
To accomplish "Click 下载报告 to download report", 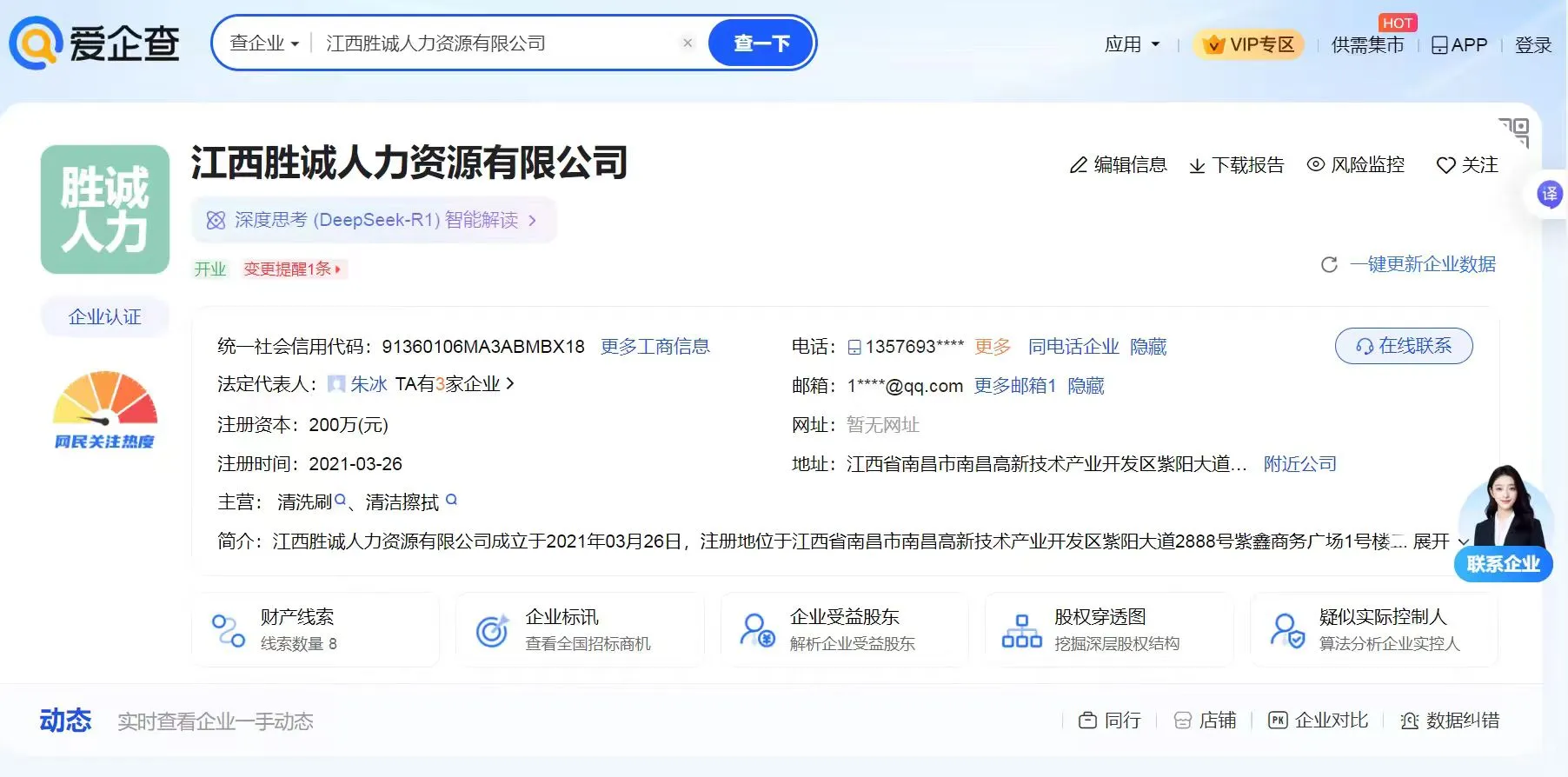I will 1236,165.
